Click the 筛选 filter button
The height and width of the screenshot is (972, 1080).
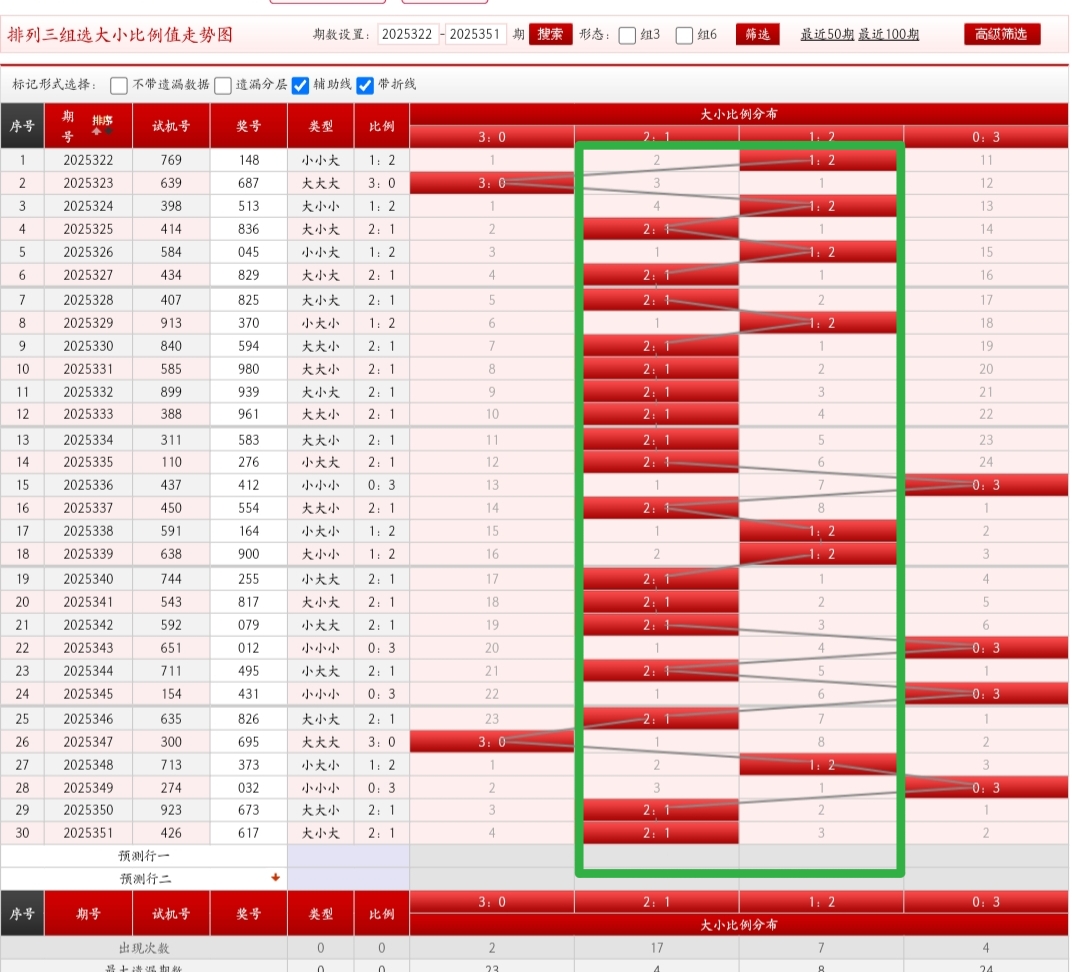(758, 35)
